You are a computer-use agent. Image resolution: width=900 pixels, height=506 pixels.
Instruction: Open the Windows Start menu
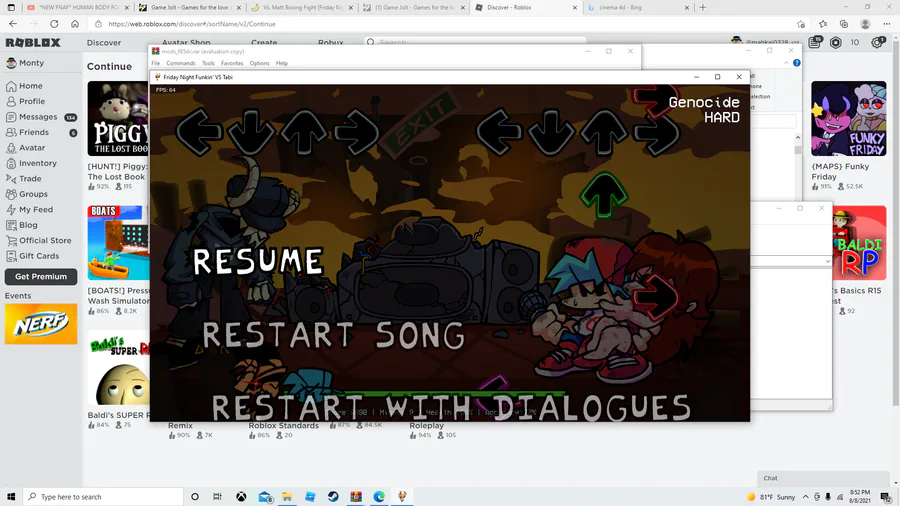pos(11,497)
